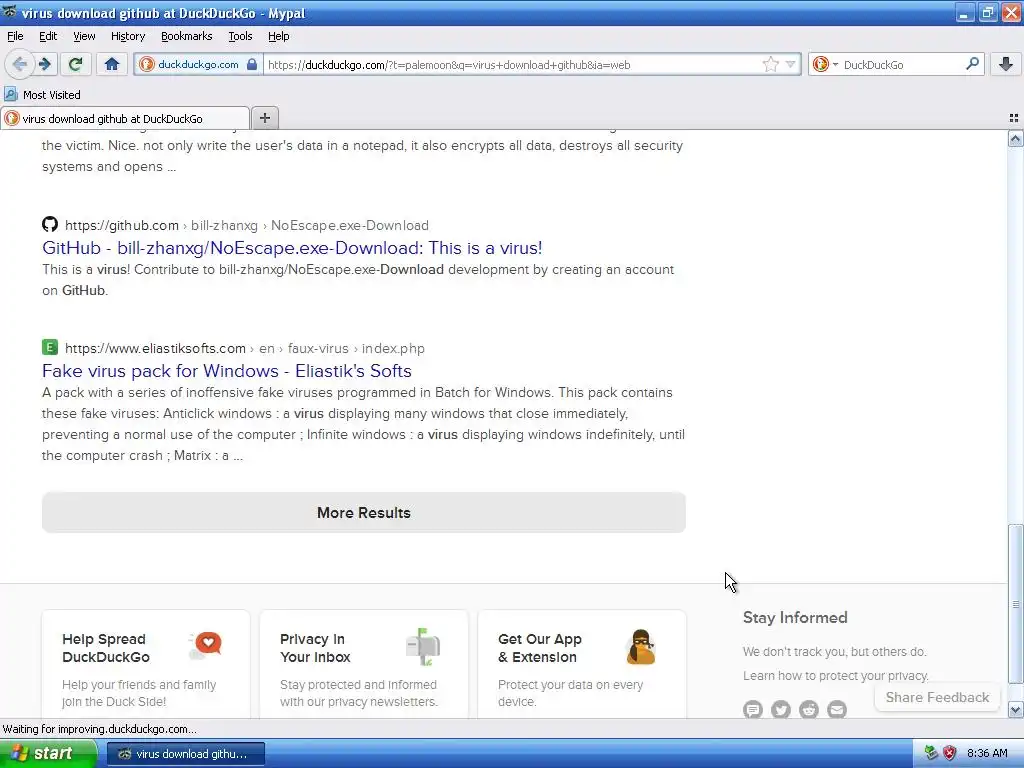
Task: Open the blog speech-bubble social icon
Action: (752, 709)
